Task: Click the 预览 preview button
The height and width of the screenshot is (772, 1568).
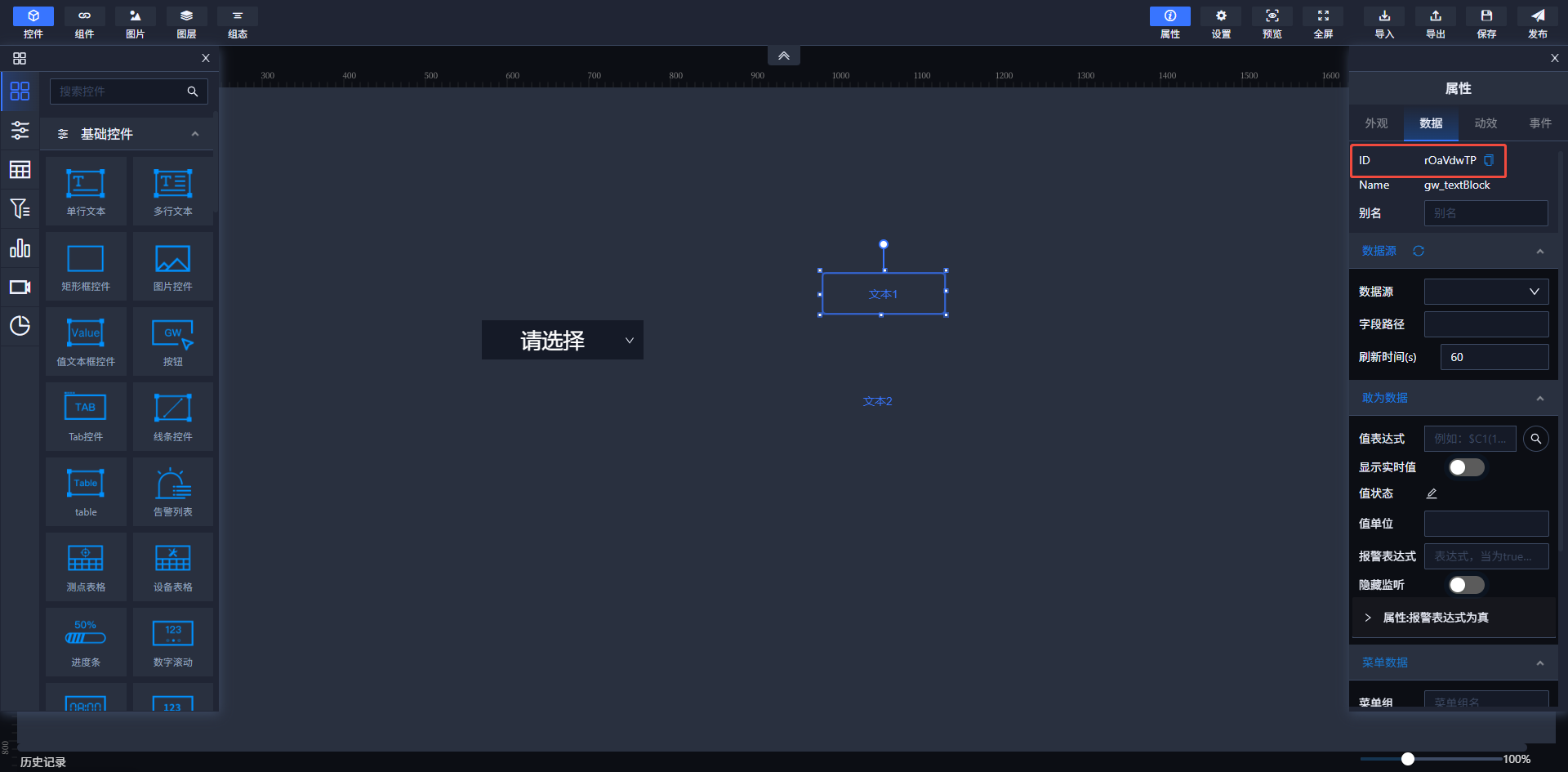Action: 1272,23
